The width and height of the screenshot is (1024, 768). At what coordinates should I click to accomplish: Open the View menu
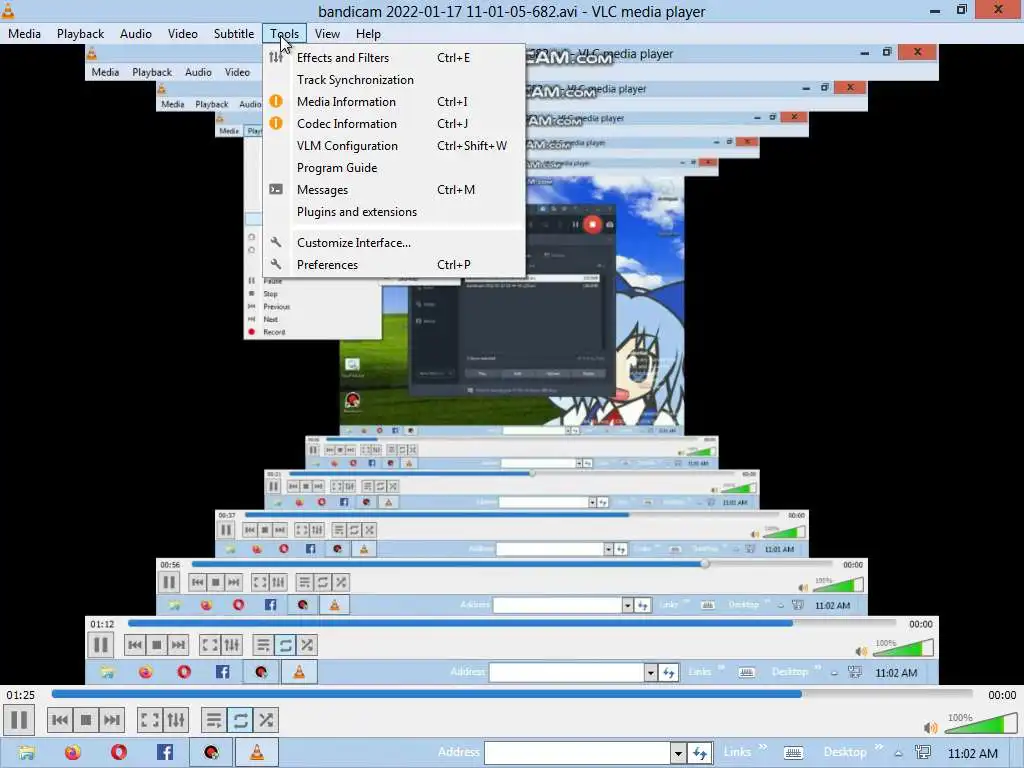[x=327, y=34]
